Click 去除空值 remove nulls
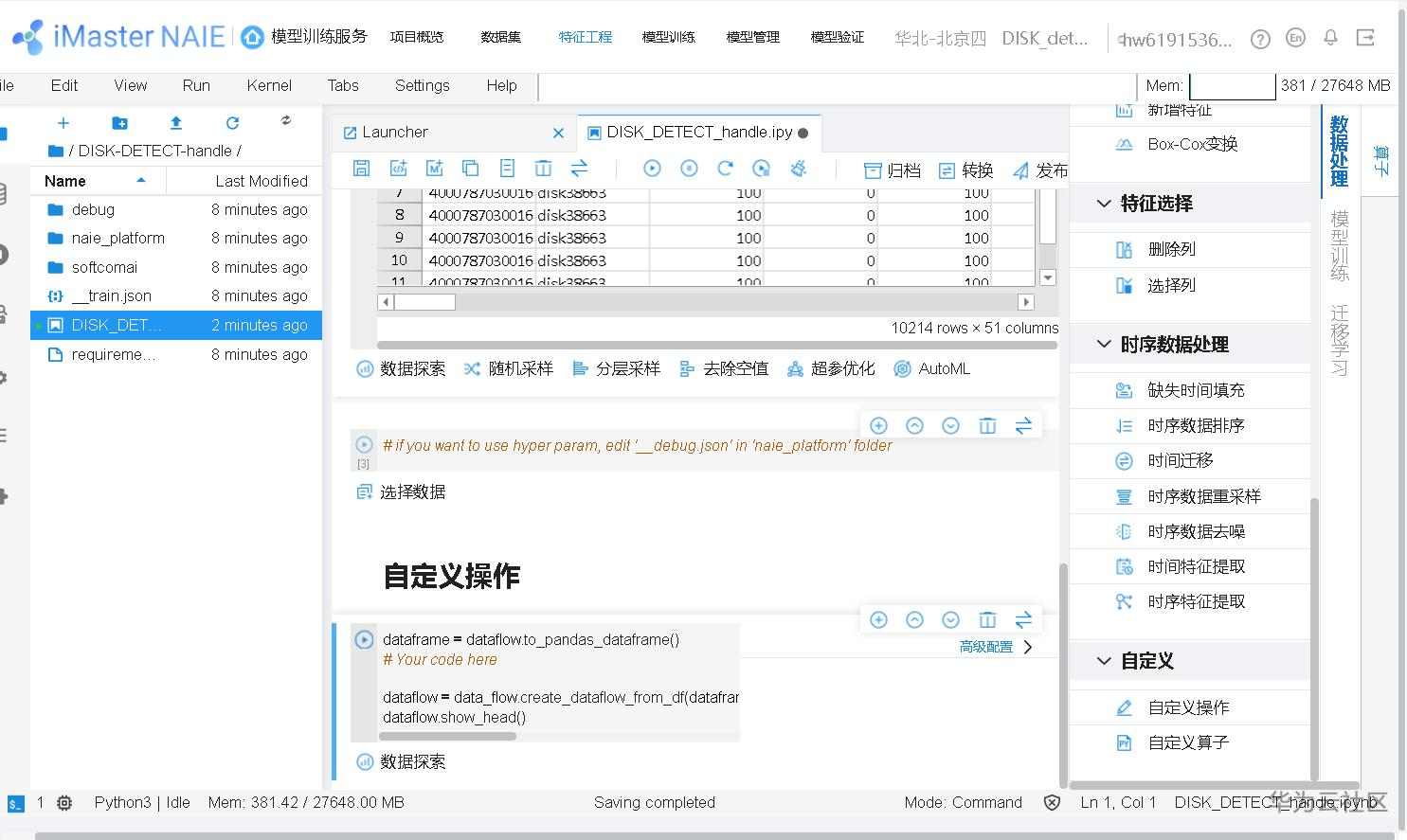Screen dimensions: 1407x840 click(724, 368)
